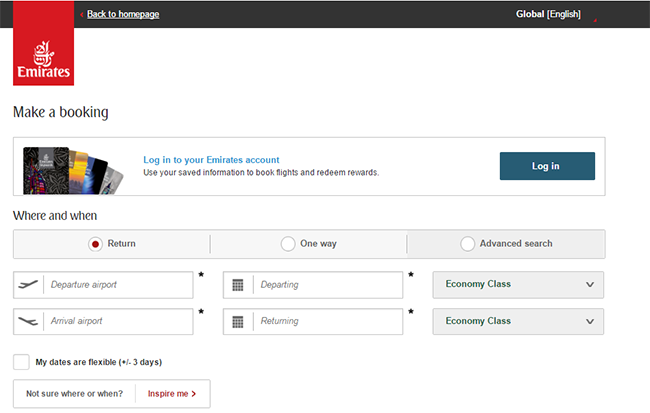650x413 pixels.
Task: Click the Inspire me link
Action: [172, 394]
